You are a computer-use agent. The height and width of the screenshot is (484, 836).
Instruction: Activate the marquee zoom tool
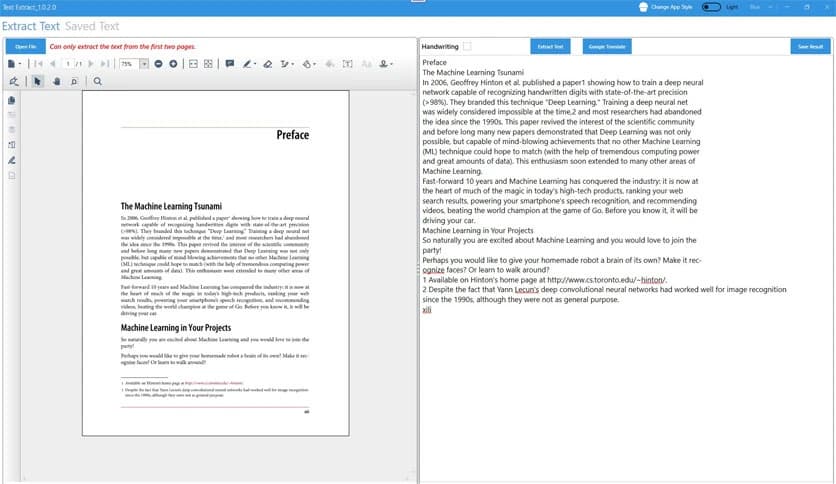[74, 81]
